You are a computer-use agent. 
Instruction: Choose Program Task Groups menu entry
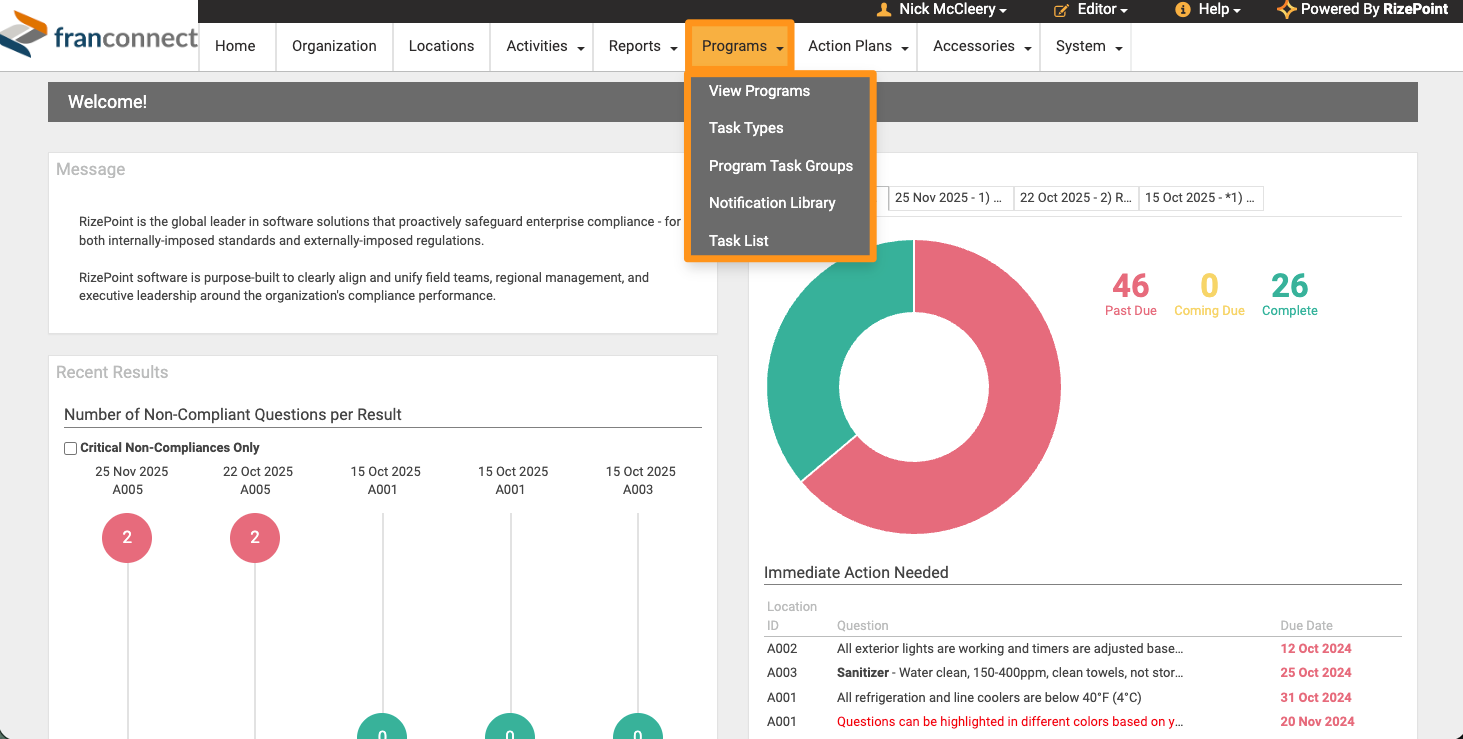click(780, 166)
